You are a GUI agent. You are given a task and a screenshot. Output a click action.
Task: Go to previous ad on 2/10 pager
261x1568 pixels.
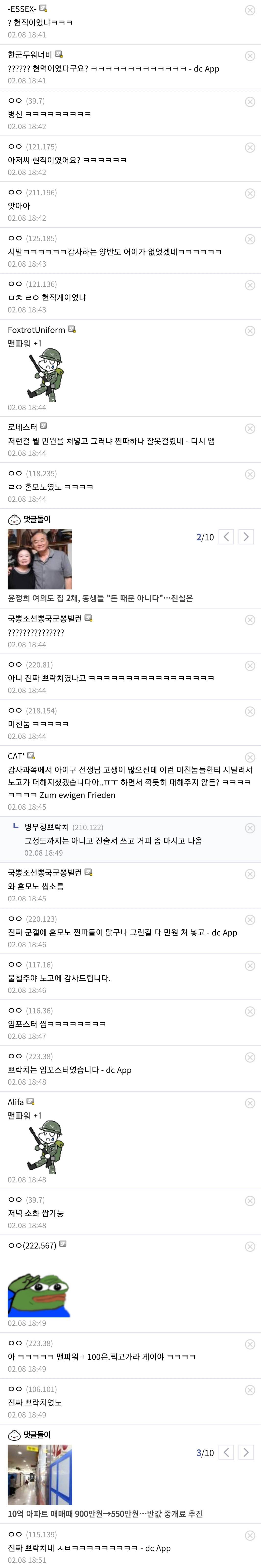pos(226,536)
